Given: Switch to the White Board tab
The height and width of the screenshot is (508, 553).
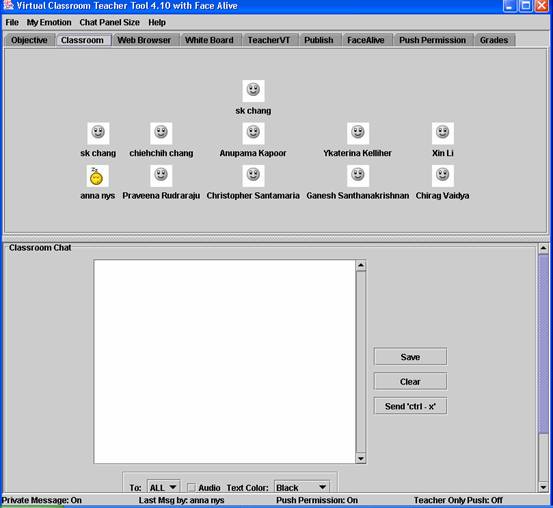Looking at the screenshot, I should tap(209, 40).
